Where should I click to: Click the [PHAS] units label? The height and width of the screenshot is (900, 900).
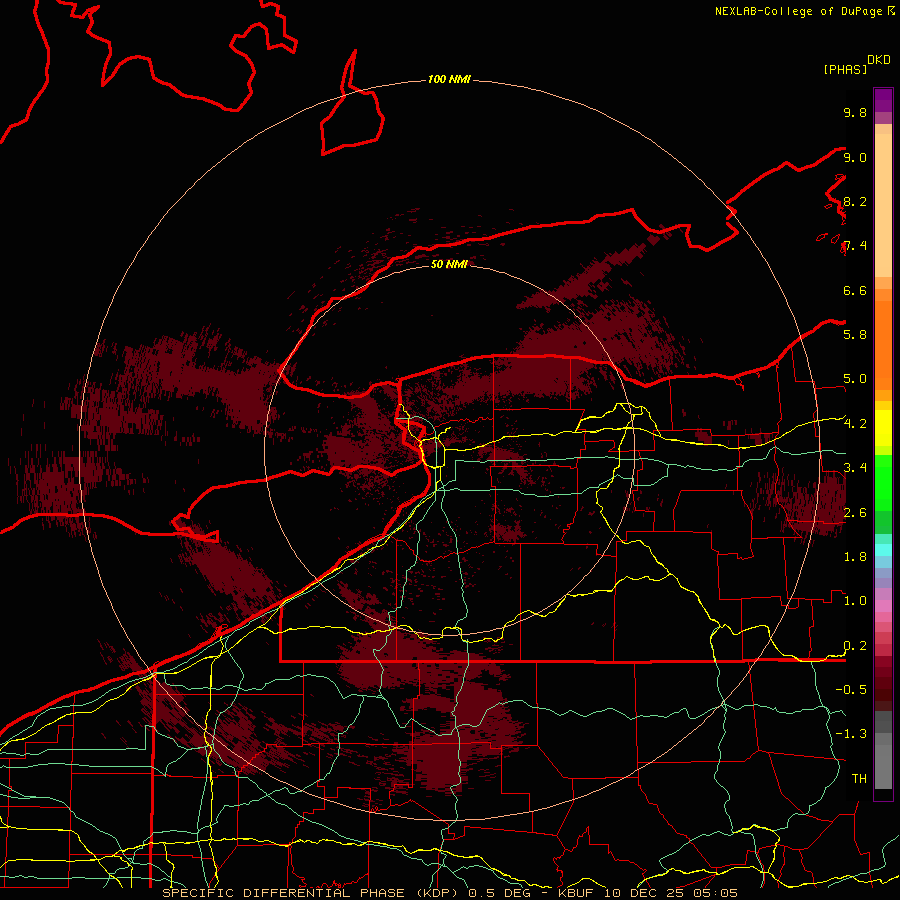(x=845, y=70)
